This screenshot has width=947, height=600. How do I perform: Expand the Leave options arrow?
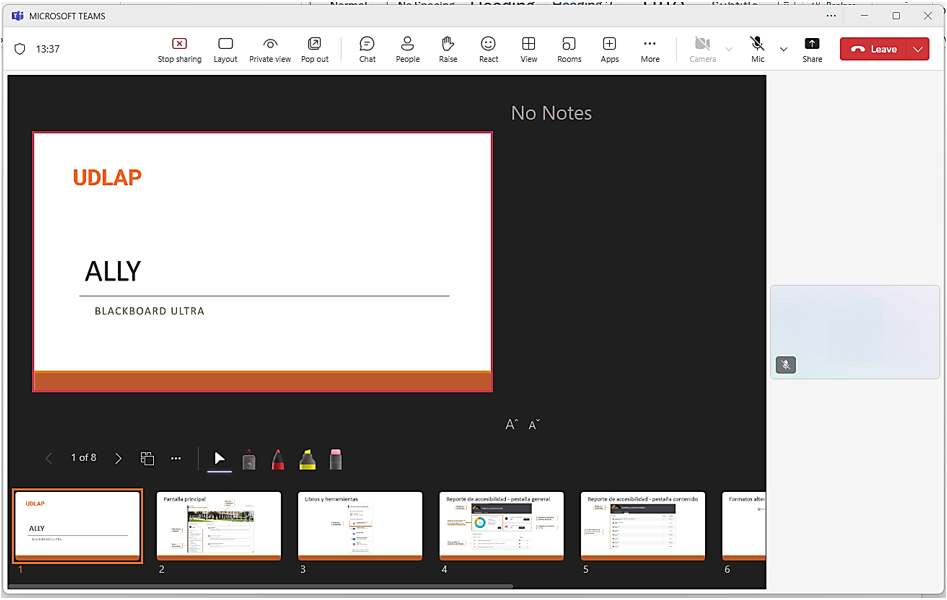tap(918, 49)
